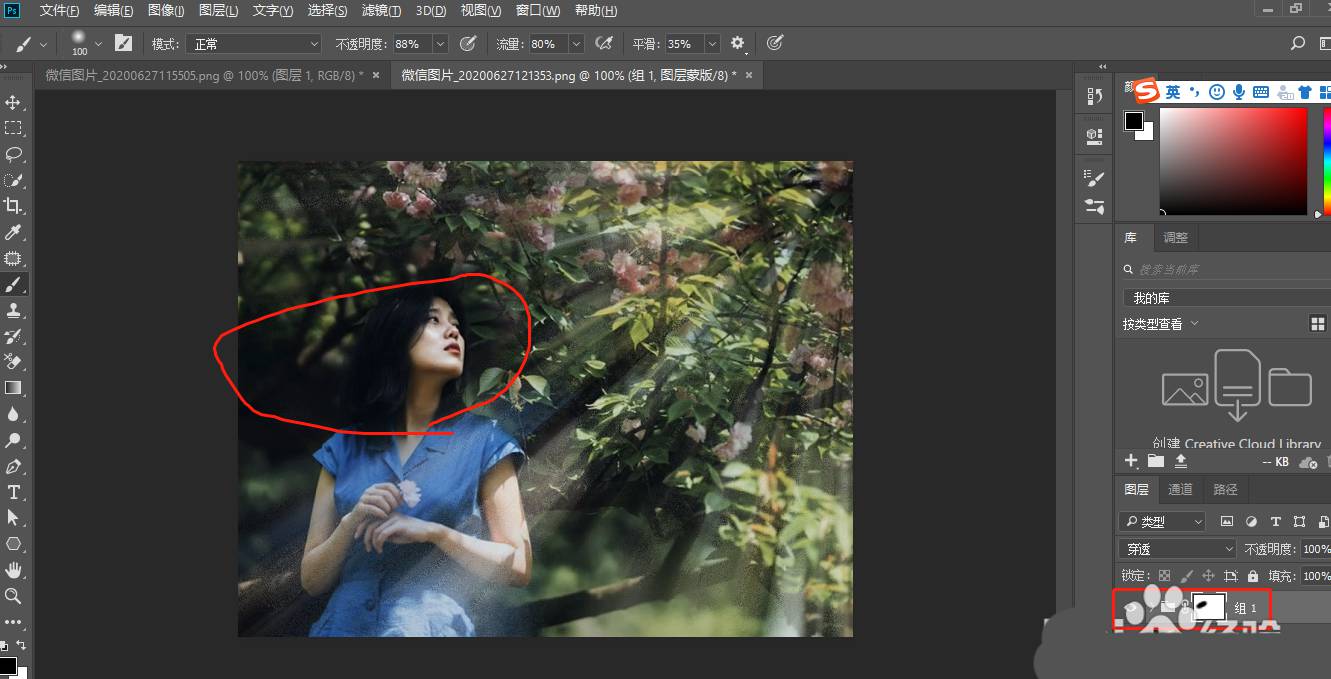Screen dimensions: 1331x679
Task: Open the layer blend mode 穿透 dropdown
Action: click(x=1176, y=548)
